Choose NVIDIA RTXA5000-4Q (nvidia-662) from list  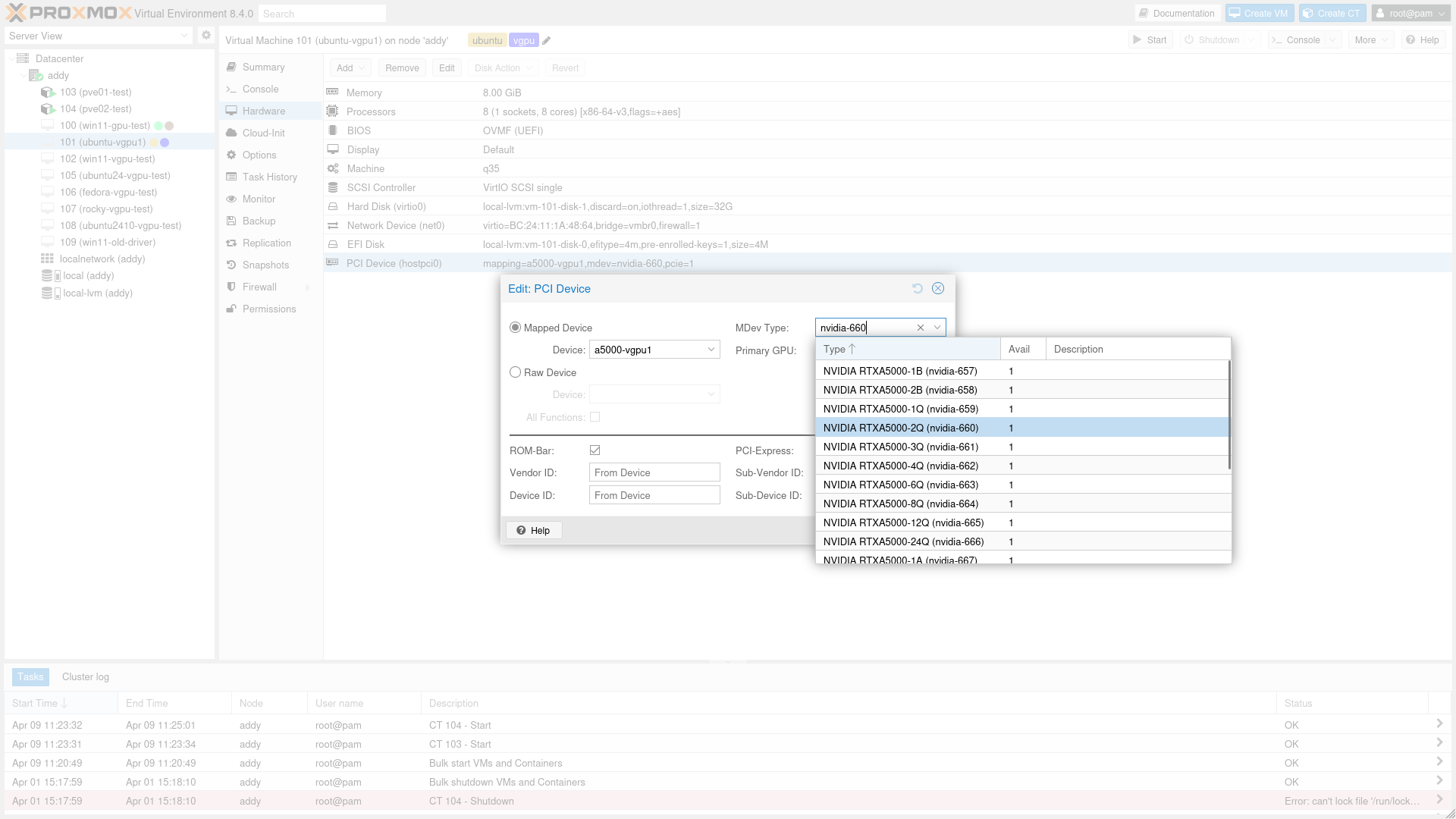click(x=900, y=466)
